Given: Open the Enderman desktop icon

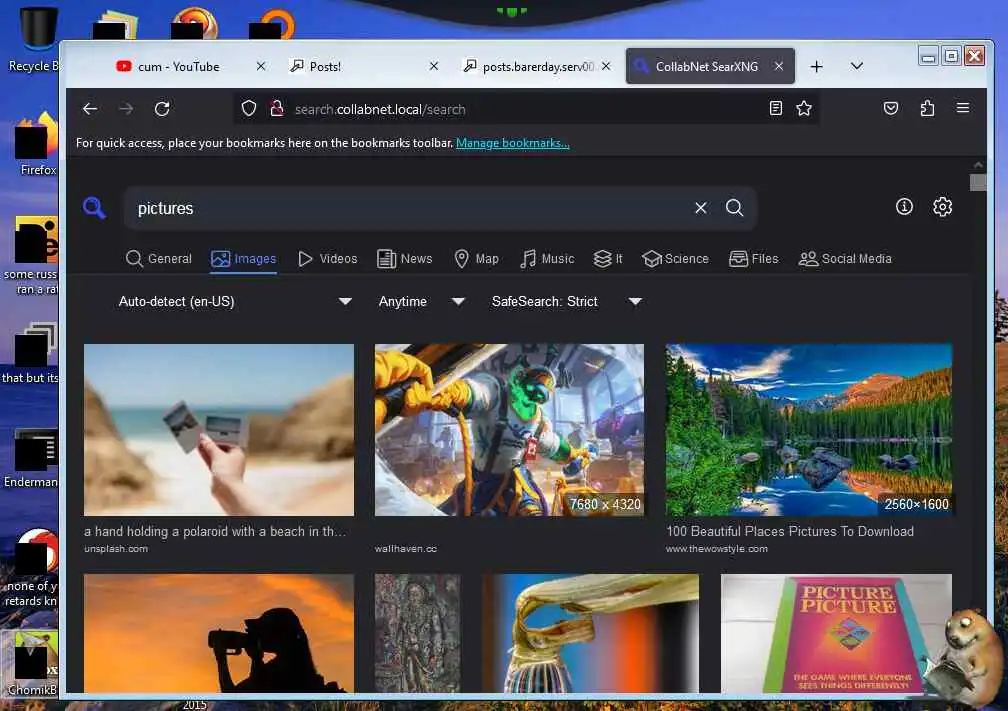Looking at the screenshot, I should click(x=32, y=458).
